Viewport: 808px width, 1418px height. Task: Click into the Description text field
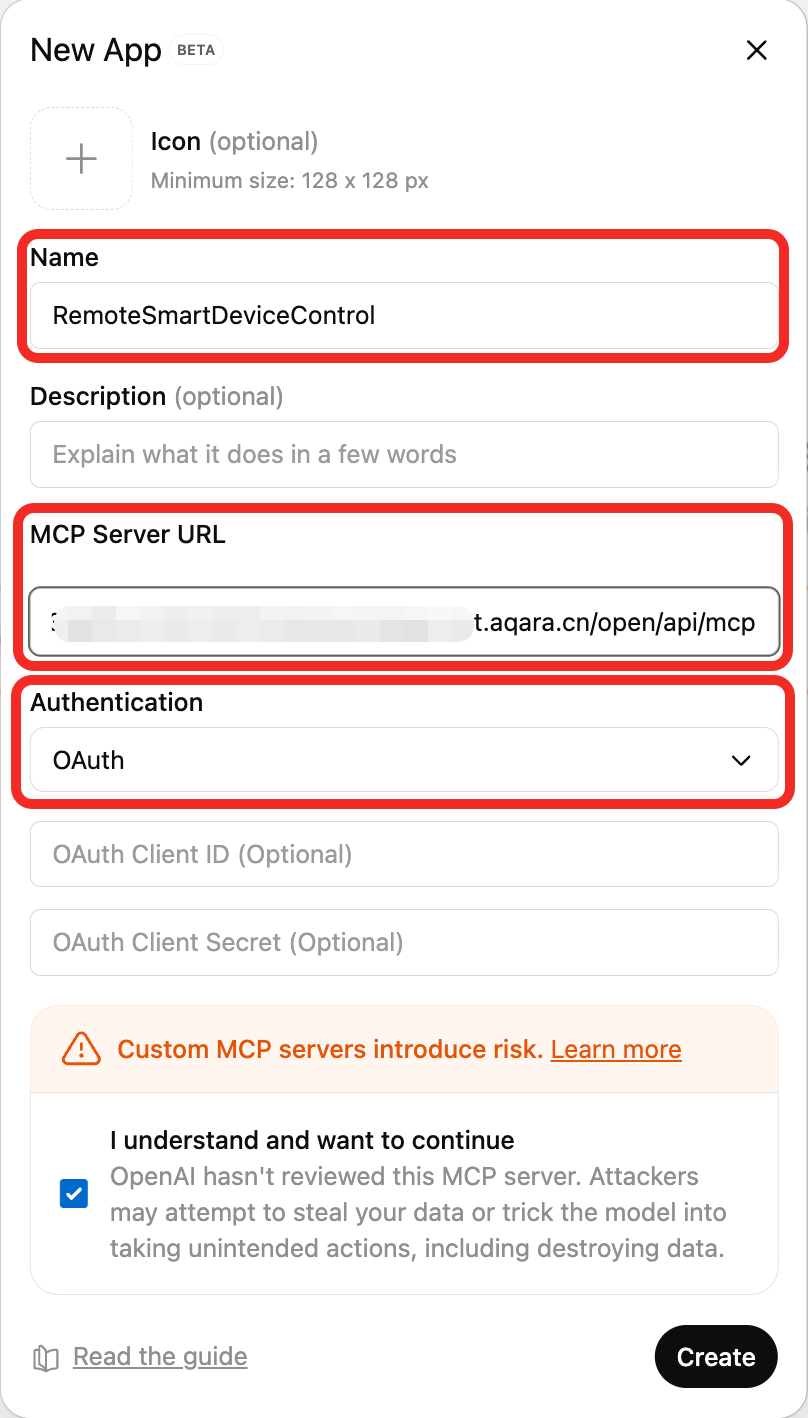point(404,455)
